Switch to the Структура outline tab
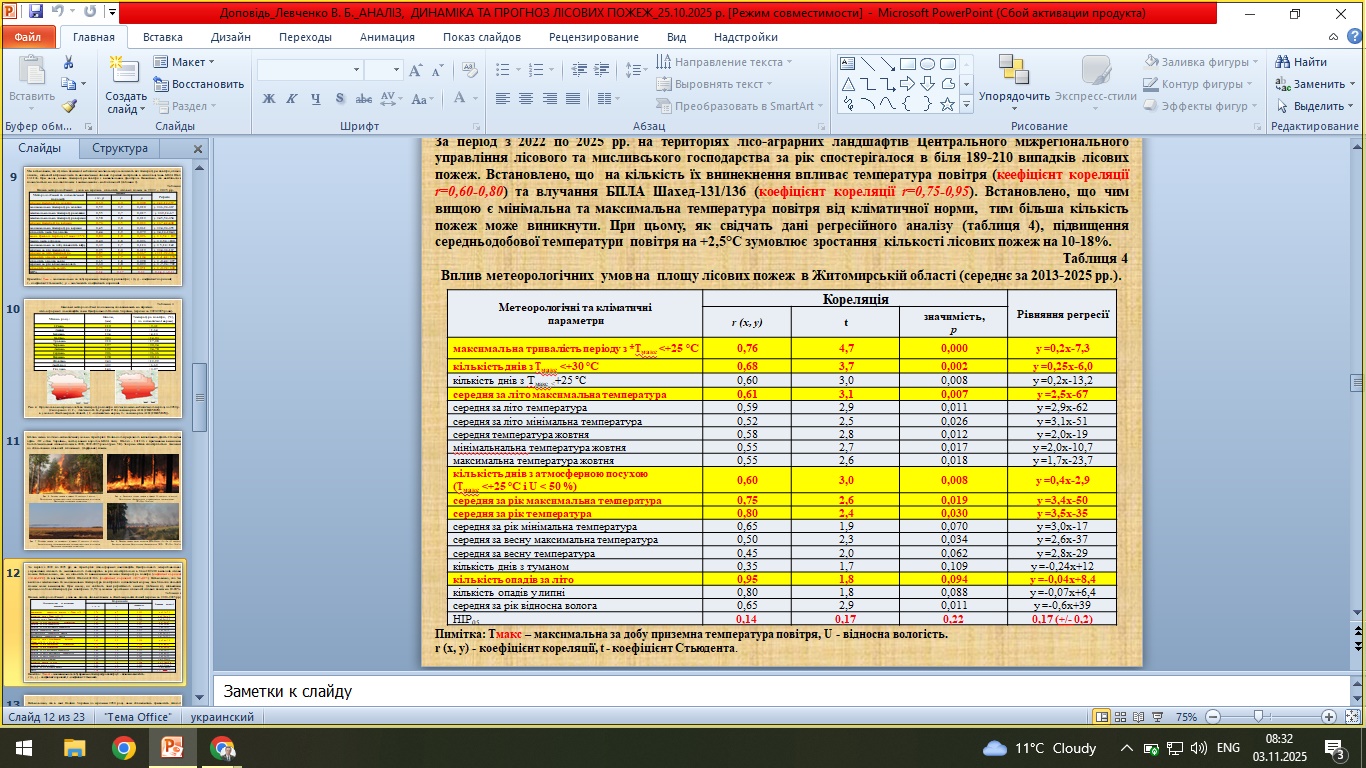Image resolution: width=1366 pixels, height=768 pixels. 120,149
